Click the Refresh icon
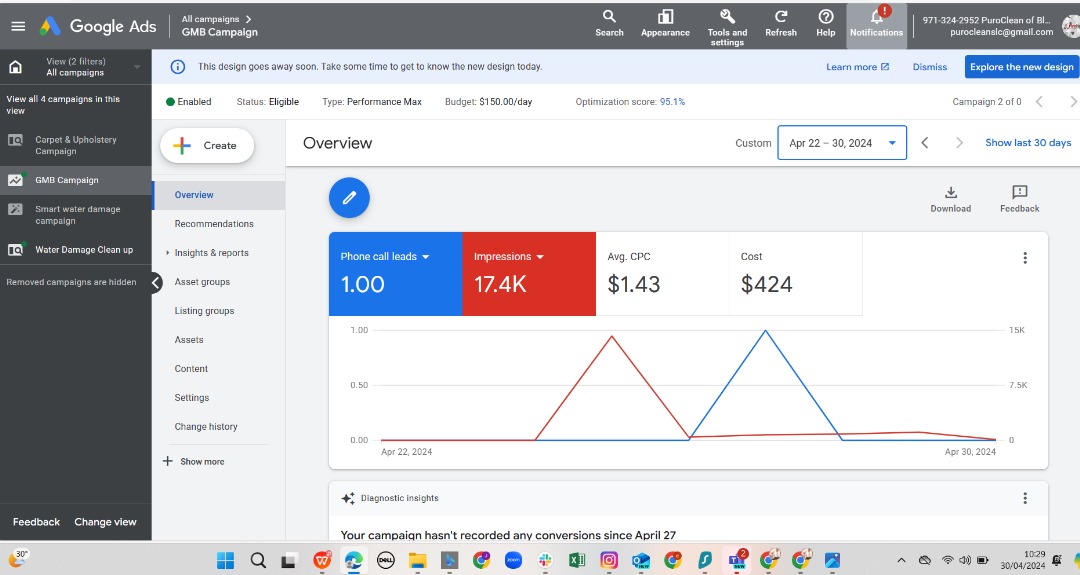1080x575 pixels. [781, 22]
